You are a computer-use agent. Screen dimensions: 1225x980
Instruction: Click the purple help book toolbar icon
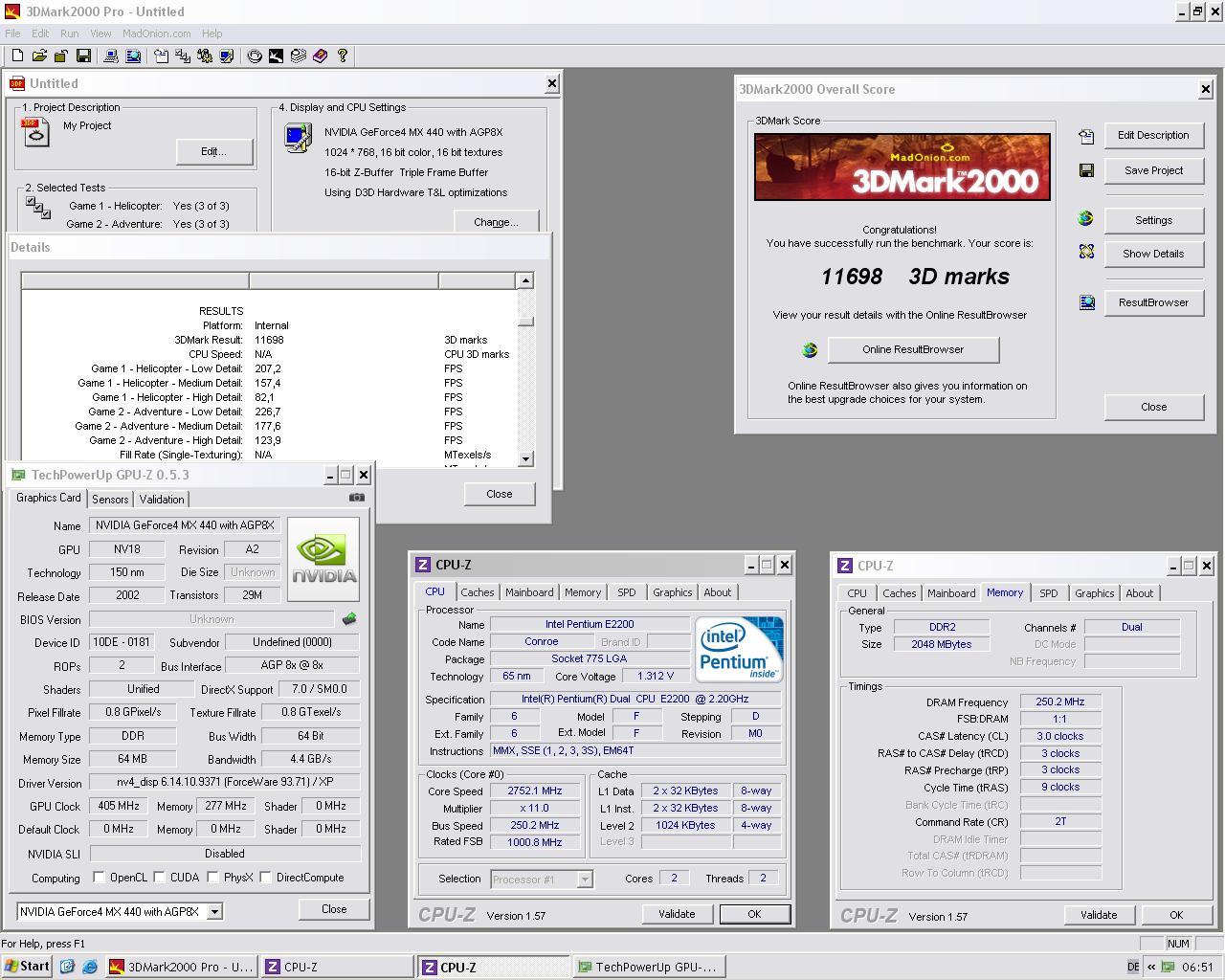coord(320,56)
